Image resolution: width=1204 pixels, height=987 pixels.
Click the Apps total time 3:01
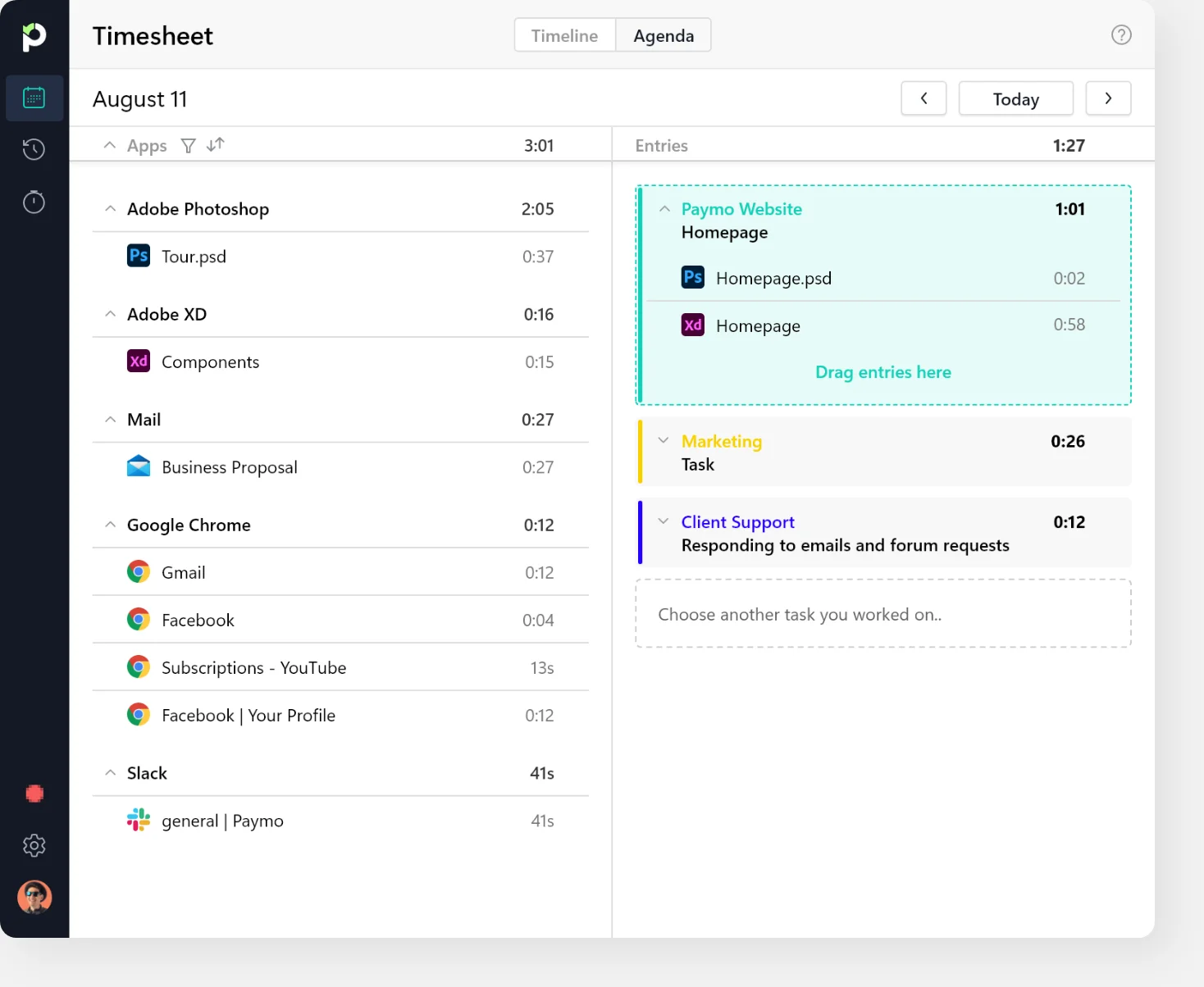[539, 145]
